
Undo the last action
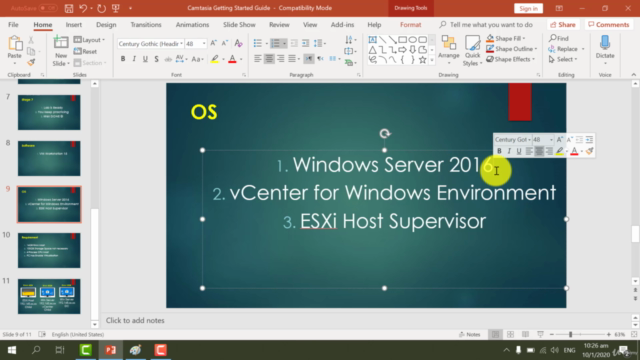[x=83, y=8]
